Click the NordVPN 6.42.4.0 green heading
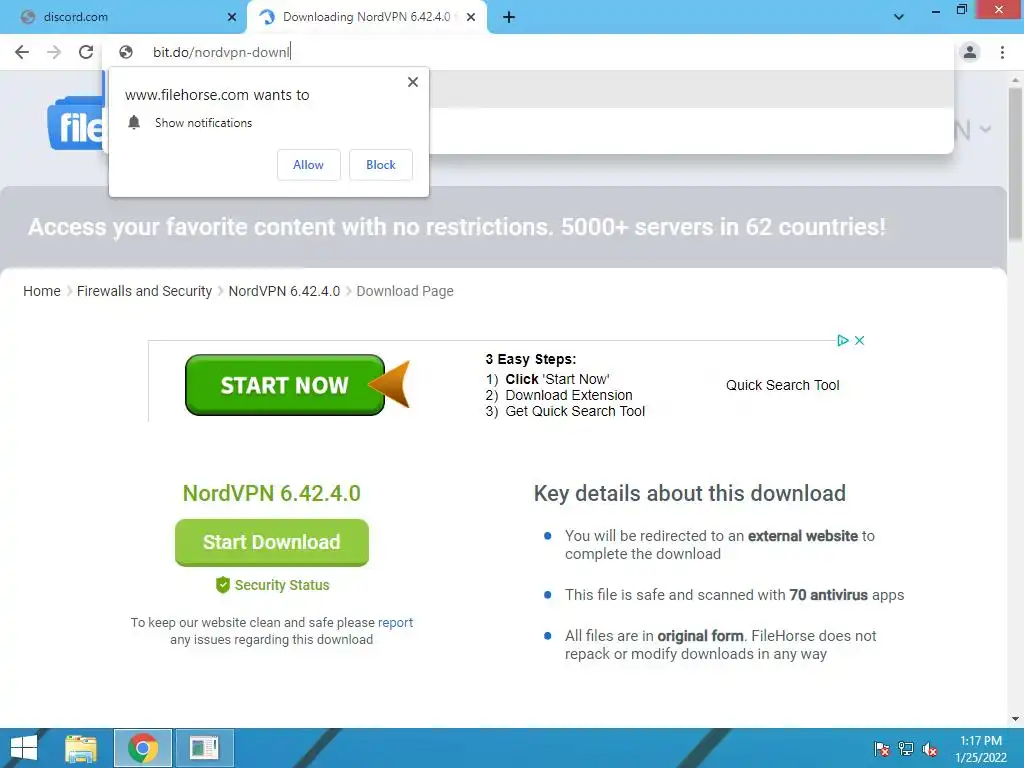The height and width of the screenshot is (768, 1024). [x=272, y=494]
